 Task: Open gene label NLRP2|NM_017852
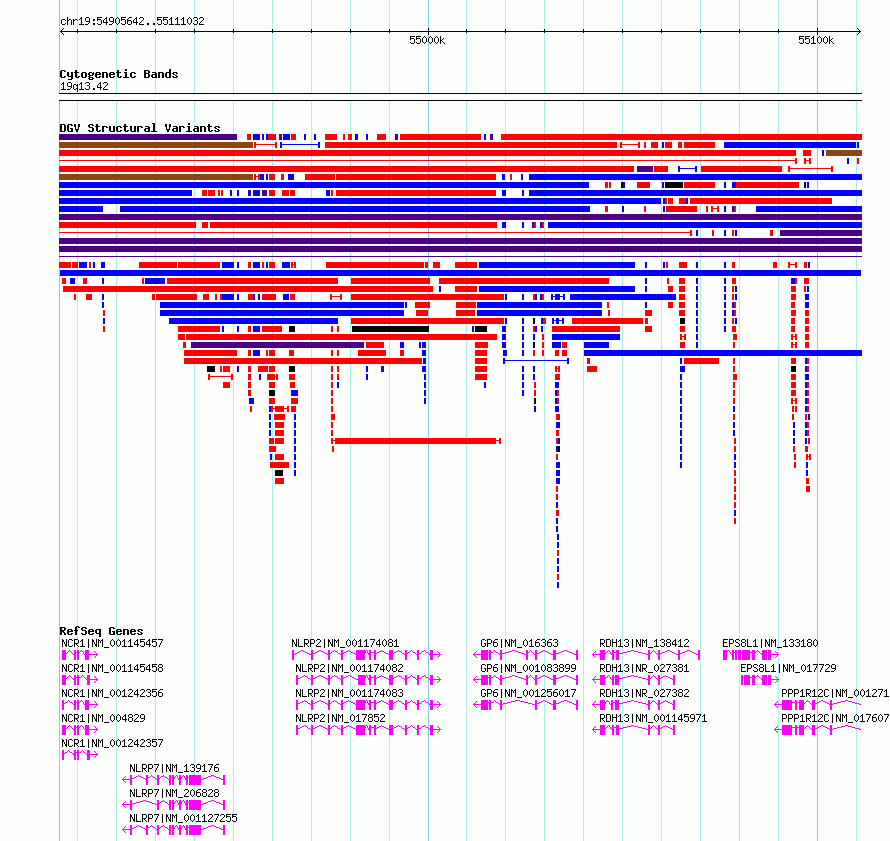(x=341, y=718)
